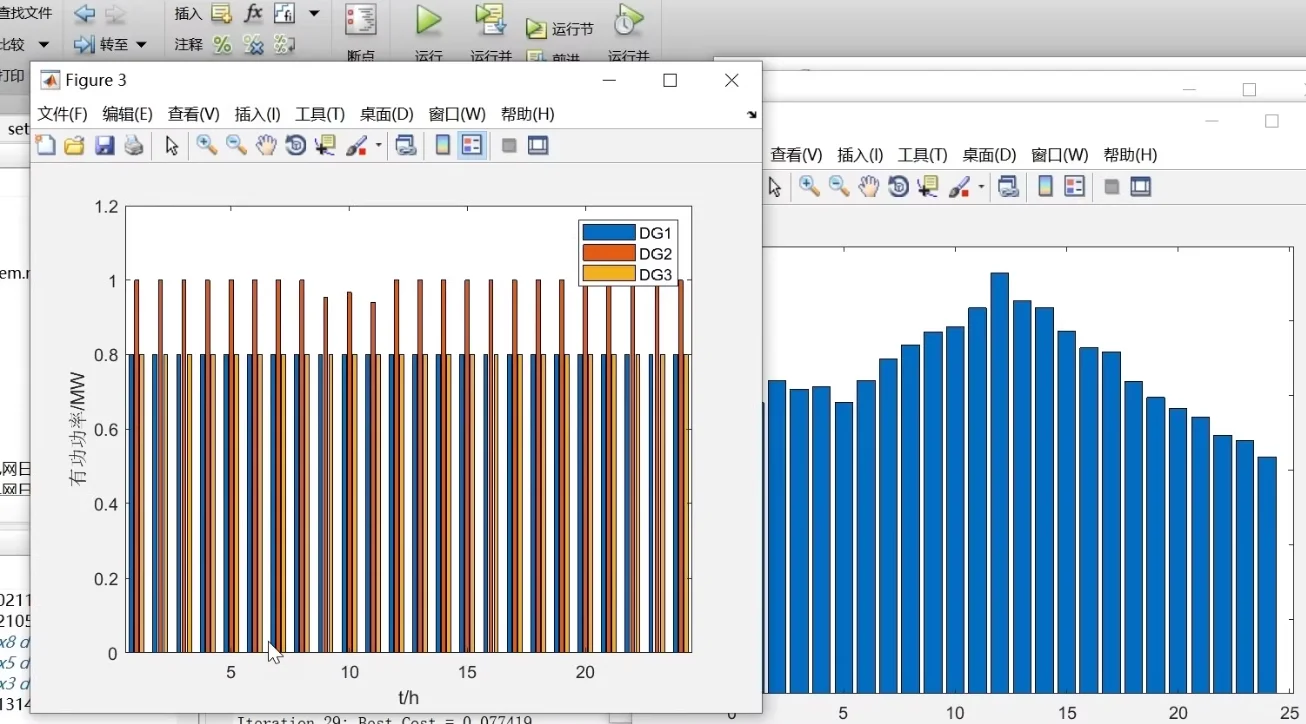Dock Figure 3 using the corner arrow

click(x=751, y=115)
